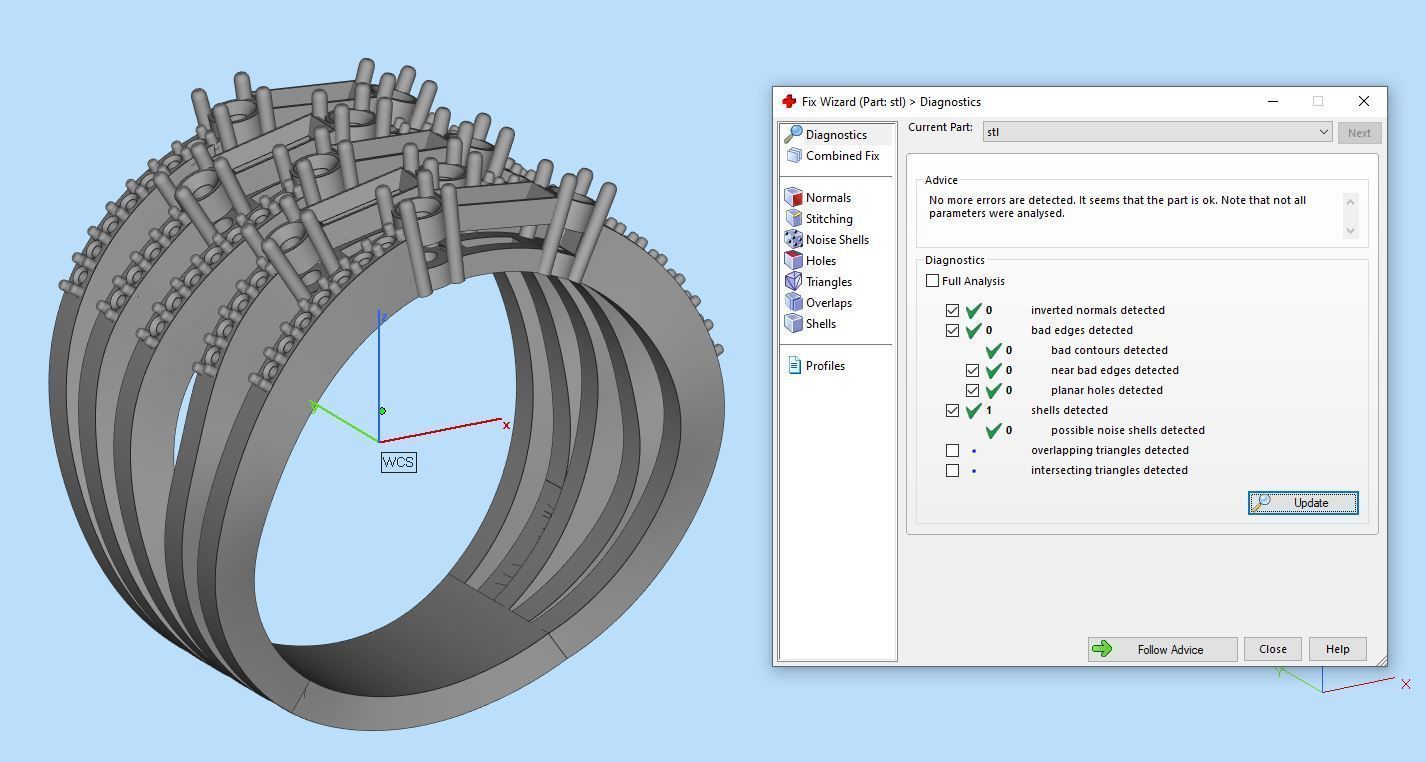
Task: Click the green arrow on Follow Advice
Action: click(x=1102, y=649)
